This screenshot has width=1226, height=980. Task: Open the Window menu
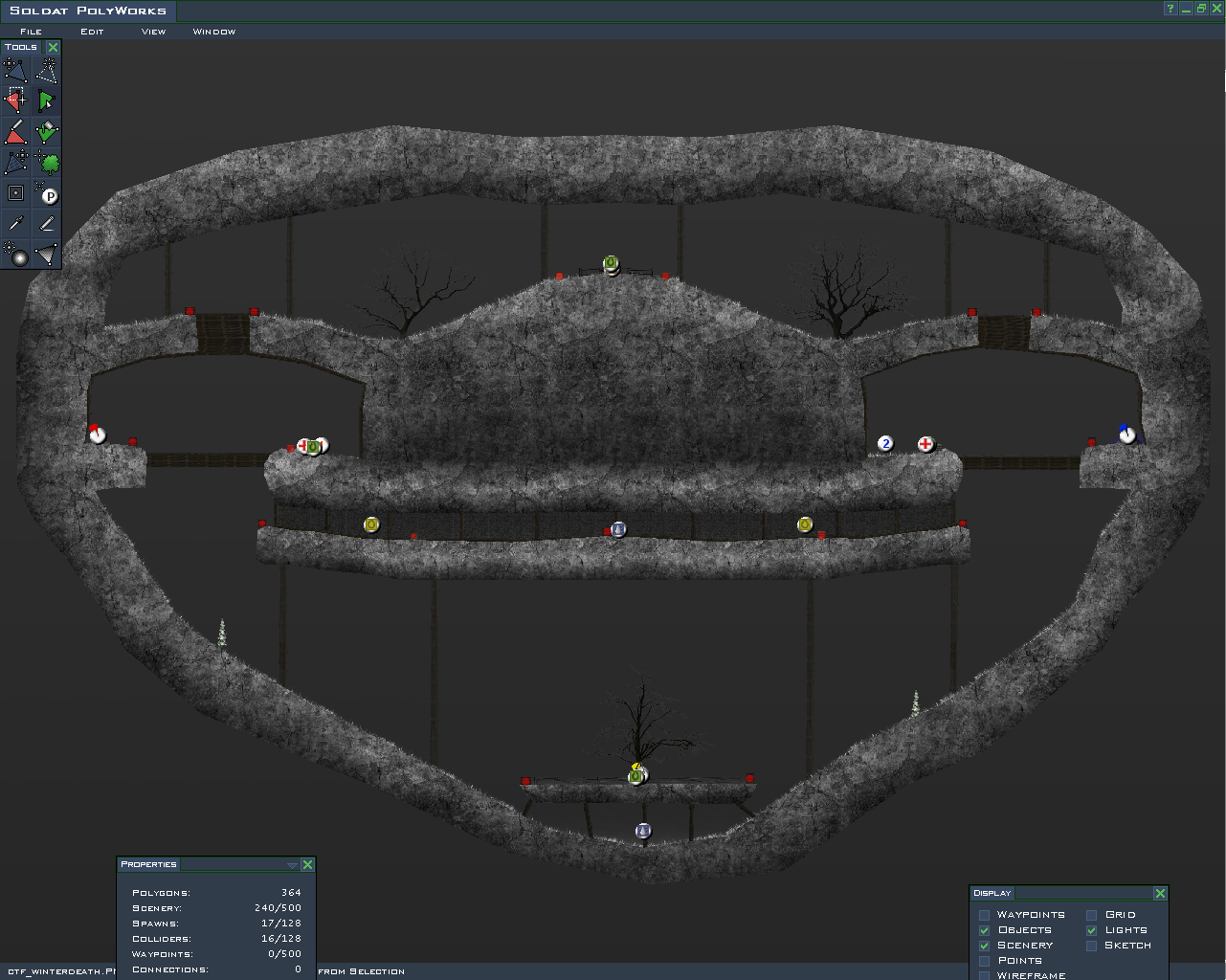click(x=213, y=32)
